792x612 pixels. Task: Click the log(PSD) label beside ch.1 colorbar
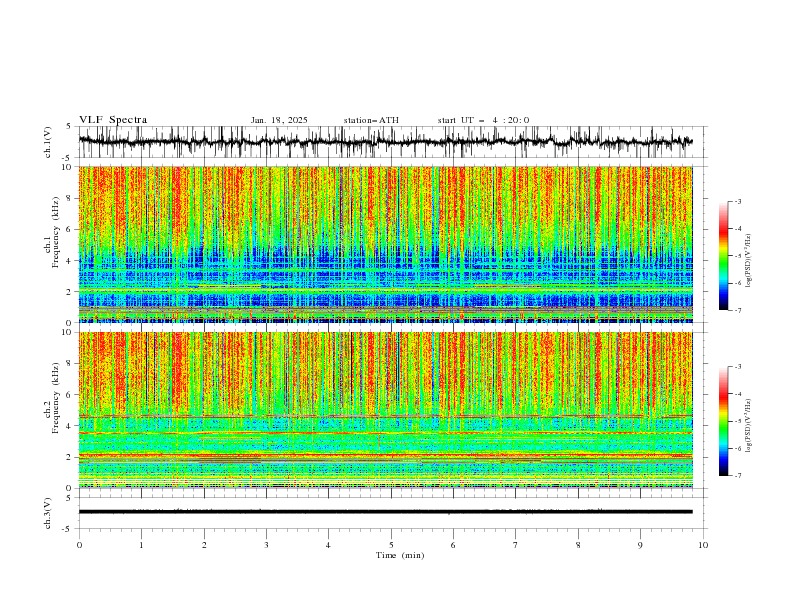coord(749,261)
